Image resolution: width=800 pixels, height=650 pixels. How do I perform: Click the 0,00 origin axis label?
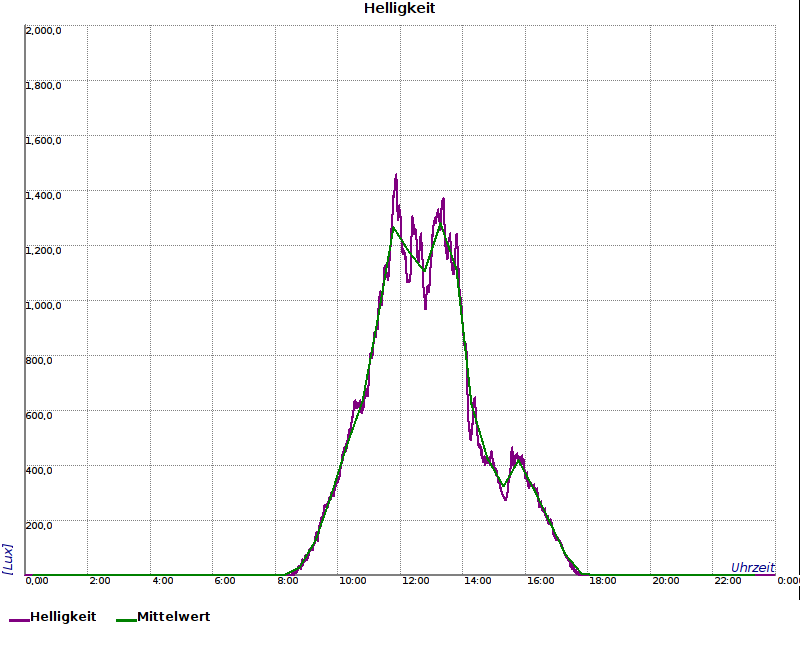coord(37,581)
